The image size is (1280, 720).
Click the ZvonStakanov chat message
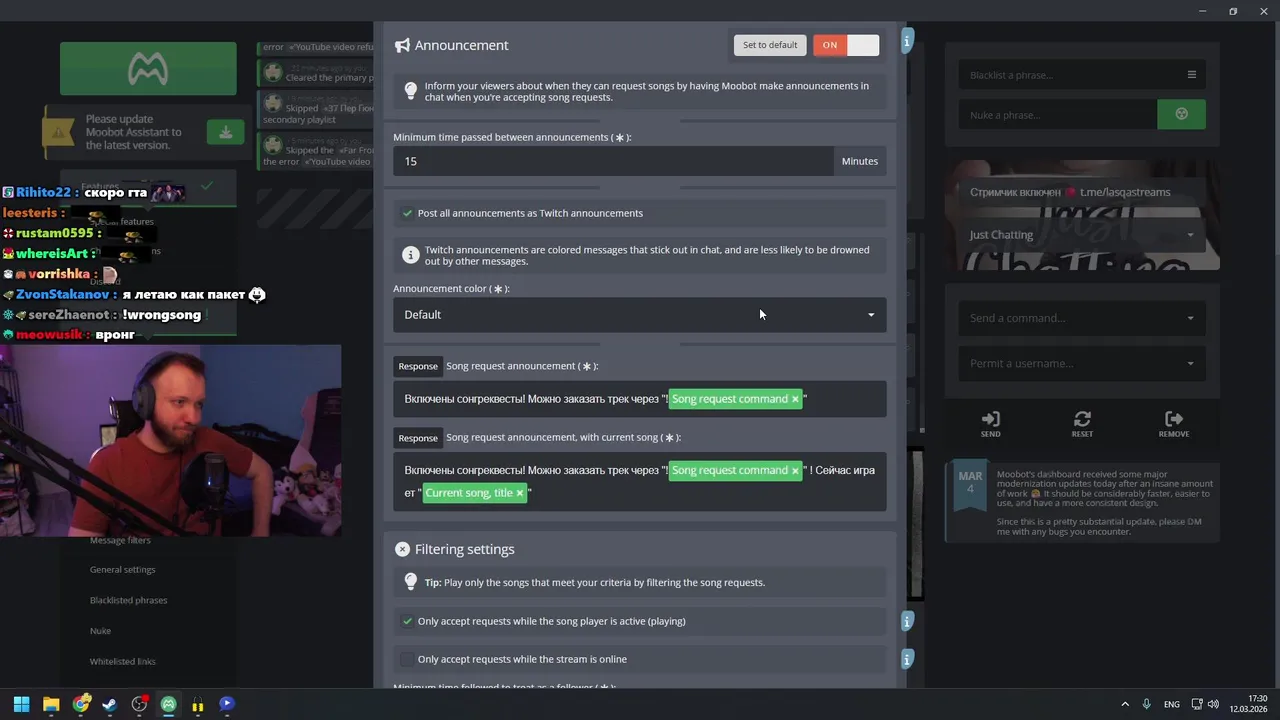pos(134,295)
